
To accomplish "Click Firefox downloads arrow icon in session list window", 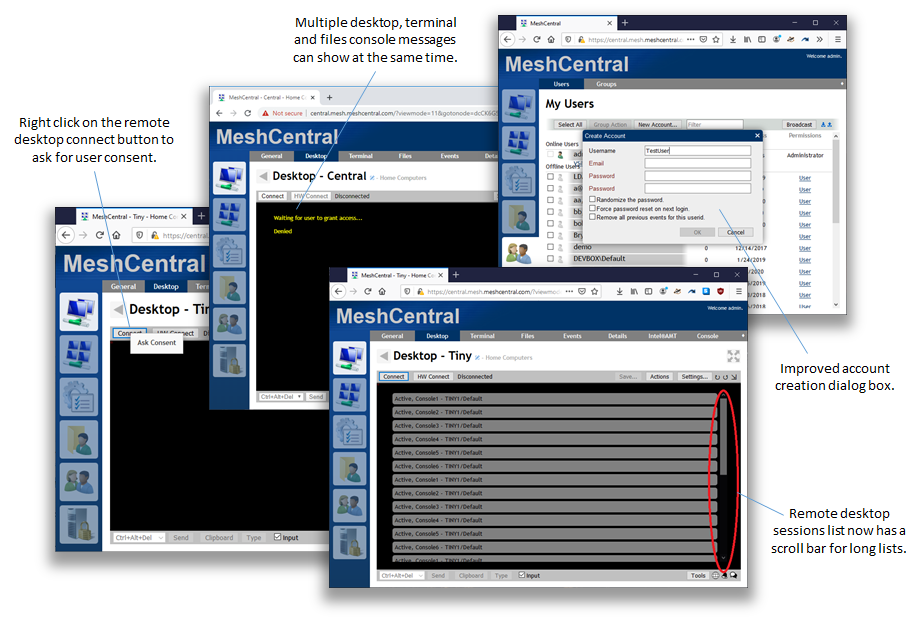I will [619, 291].
